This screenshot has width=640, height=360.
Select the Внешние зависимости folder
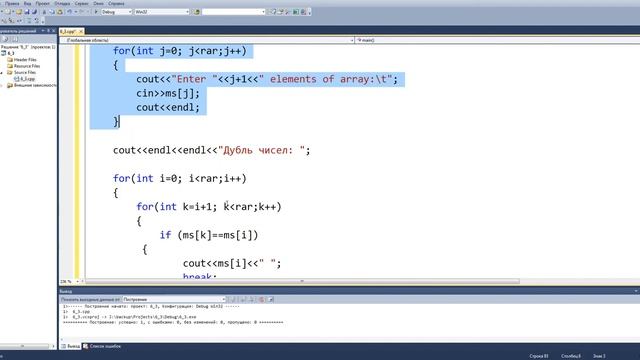31,85
